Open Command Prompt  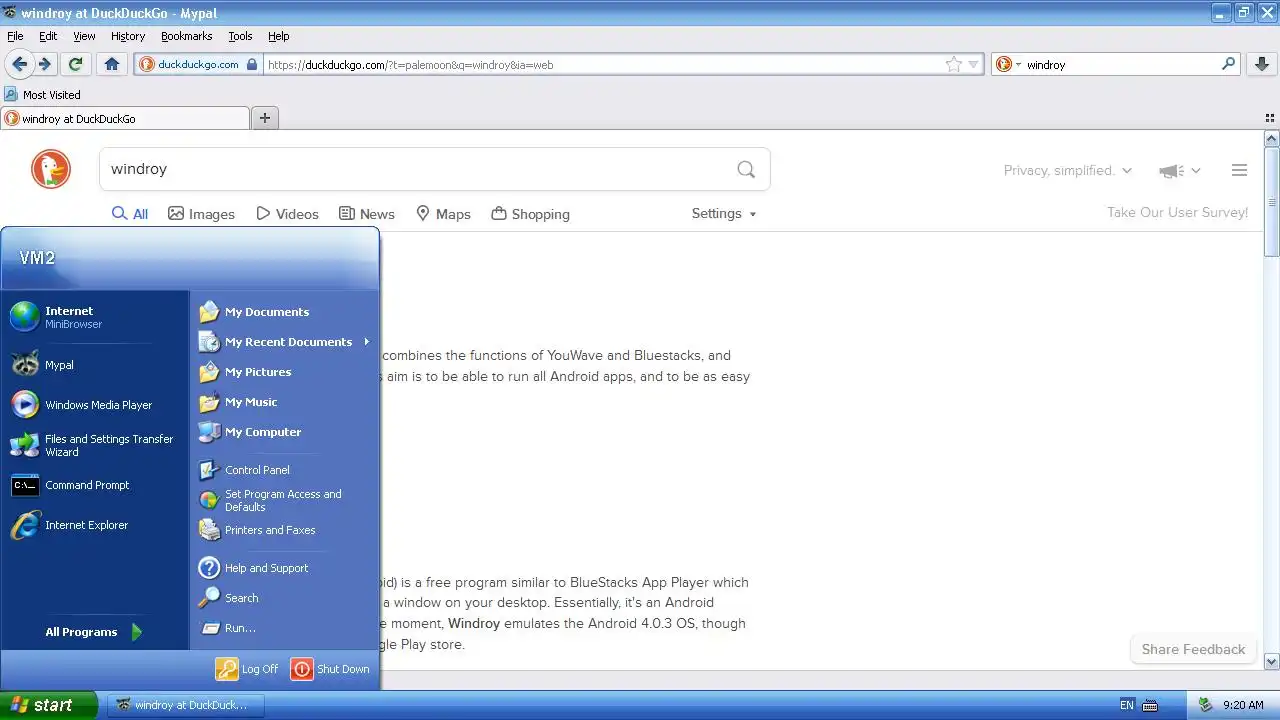95,485
